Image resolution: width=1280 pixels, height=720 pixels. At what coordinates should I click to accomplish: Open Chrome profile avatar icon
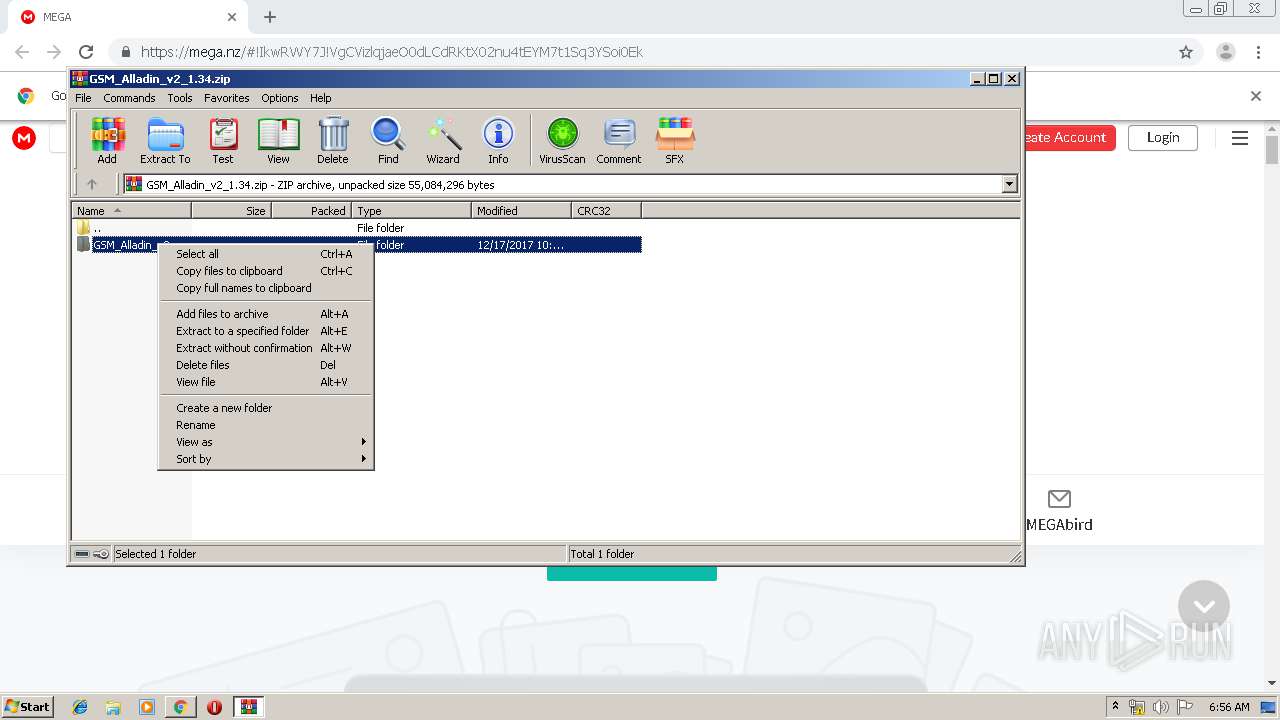(1226, 52)
